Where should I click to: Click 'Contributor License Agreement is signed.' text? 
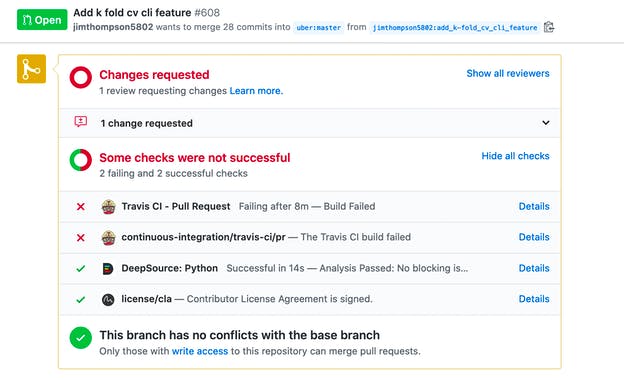pyautogui.click(x=280, y=299)
